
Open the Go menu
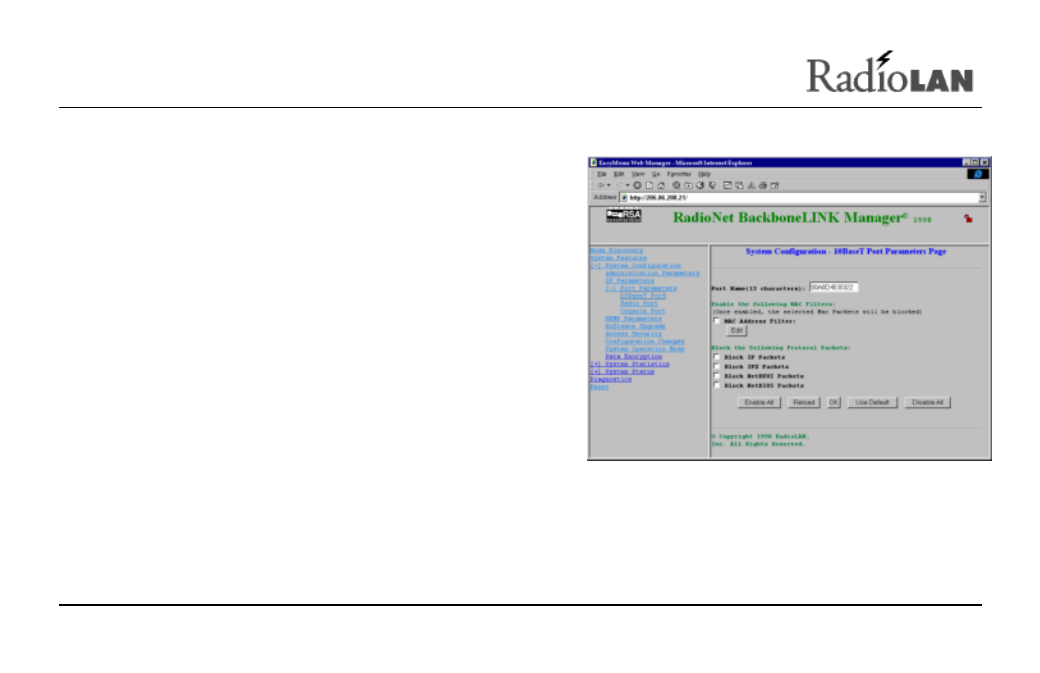(x=656, y=174)
